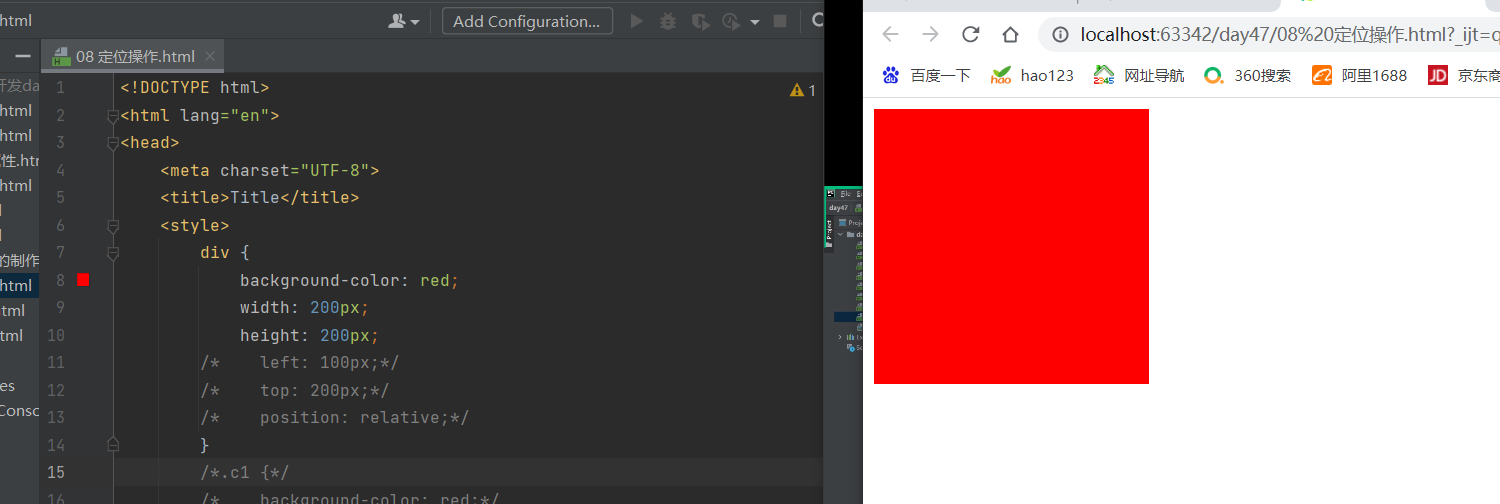The width and height of the screenshot is (1500, 504).
Task: Open the Code With Me user dropdown
Action: click(404, 21)
